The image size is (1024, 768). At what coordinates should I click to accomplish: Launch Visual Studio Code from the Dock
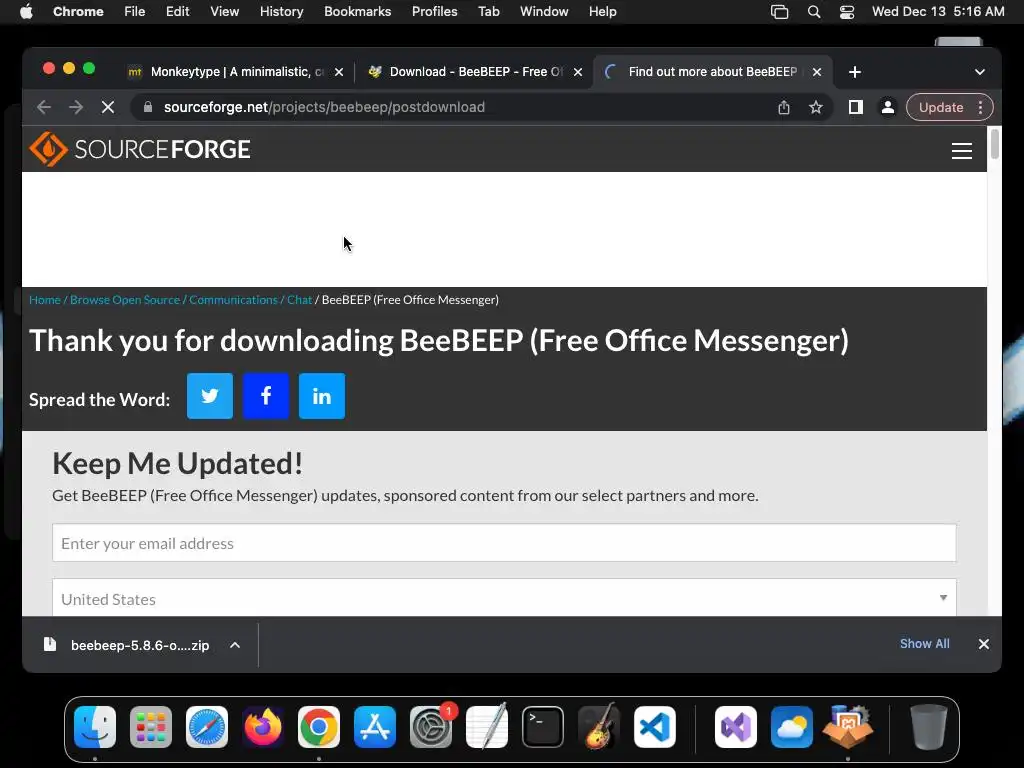pos(654,727)
